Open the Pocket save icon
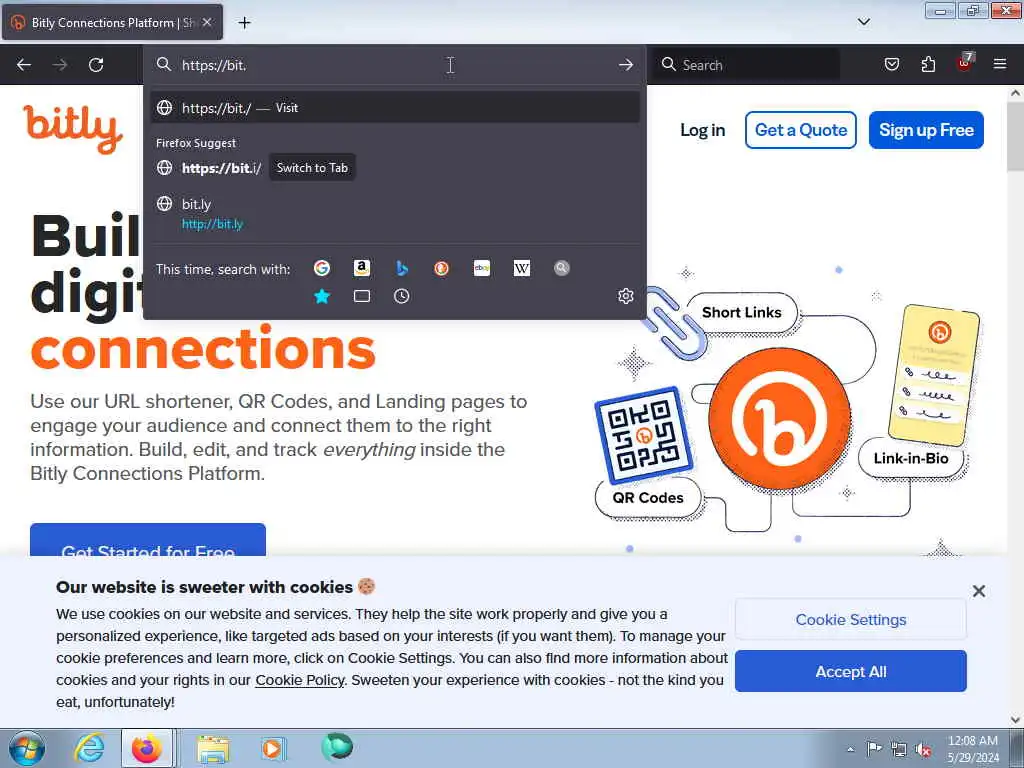1024x768 pixels. [x=891, y=64]
